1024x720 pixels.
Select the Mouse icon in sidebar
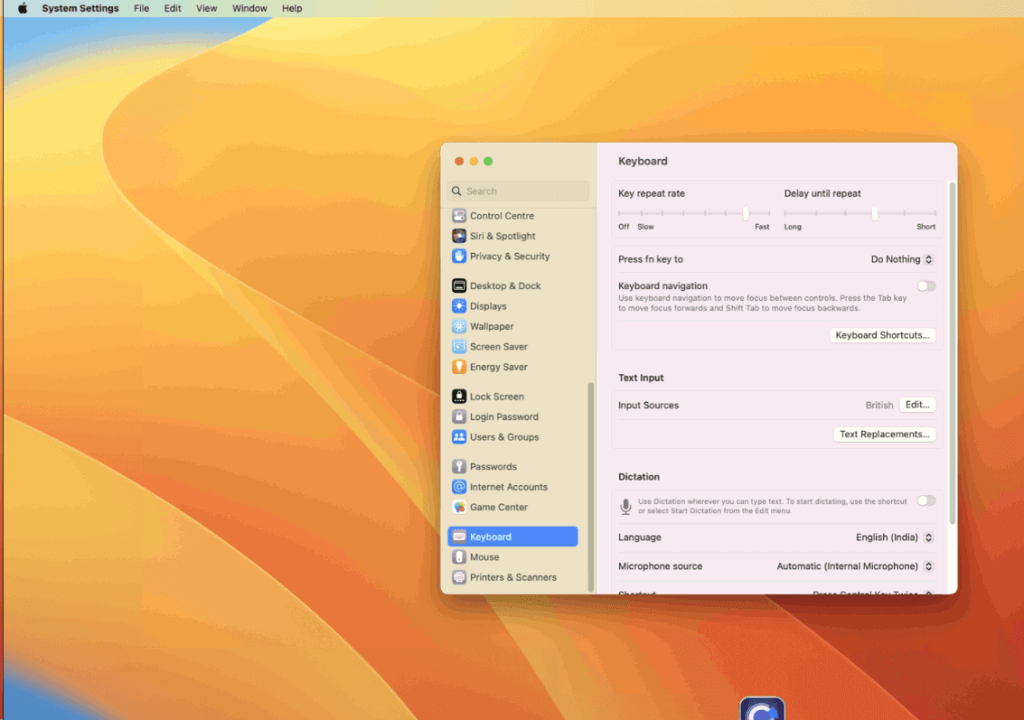(x=459, y=557)
